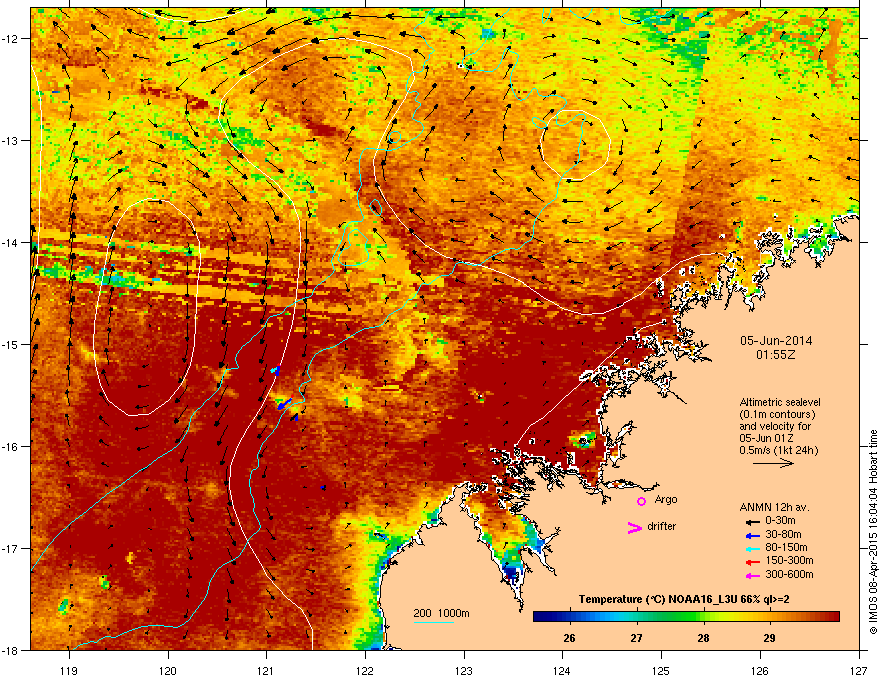Click the cyan 200 1000m isobath legend line

pyautogui.click(x=434, y=622)
